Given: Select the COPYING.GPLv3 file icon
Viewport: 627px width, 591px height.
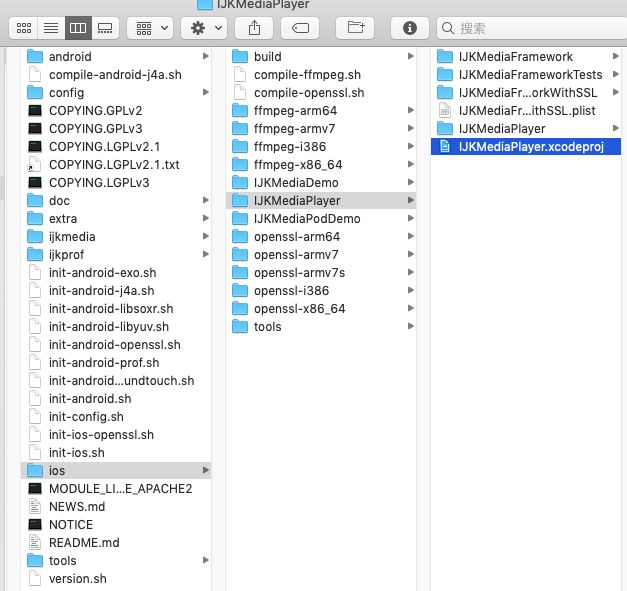Looking at the screenshot, I should (35, 128).
